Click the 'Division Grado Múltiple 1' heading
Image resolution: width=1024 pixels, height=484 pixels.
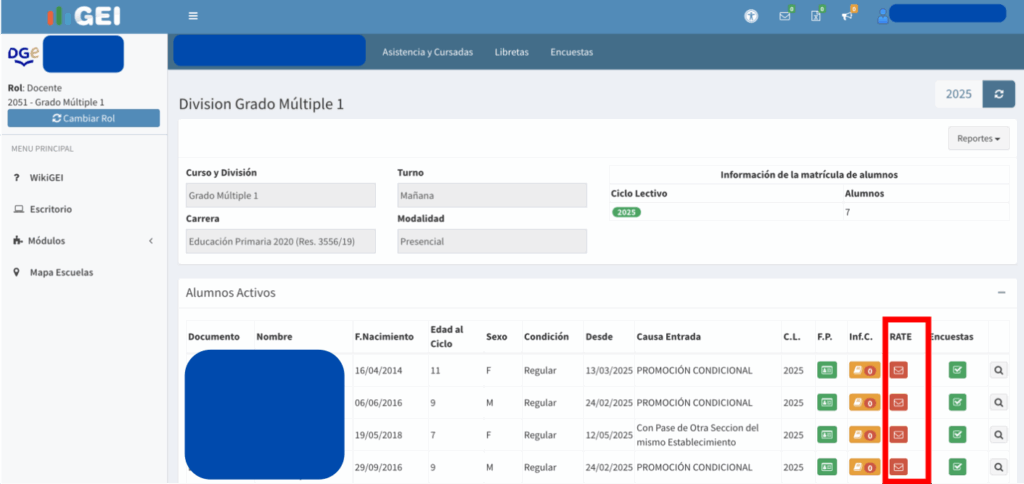(x=261, y=104)
